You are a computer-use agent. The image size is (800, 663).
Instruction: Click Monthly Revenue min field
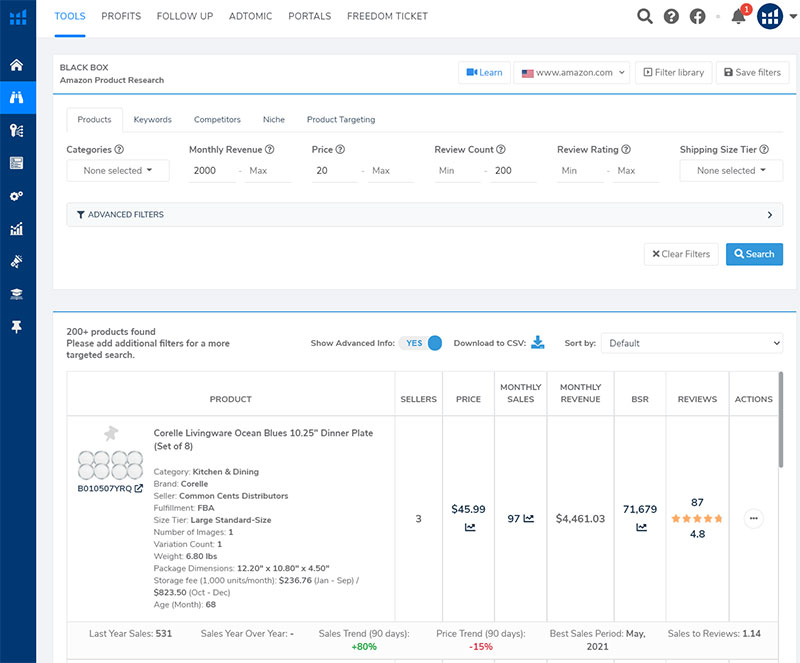pyautogui.click(x=212, y=170)
